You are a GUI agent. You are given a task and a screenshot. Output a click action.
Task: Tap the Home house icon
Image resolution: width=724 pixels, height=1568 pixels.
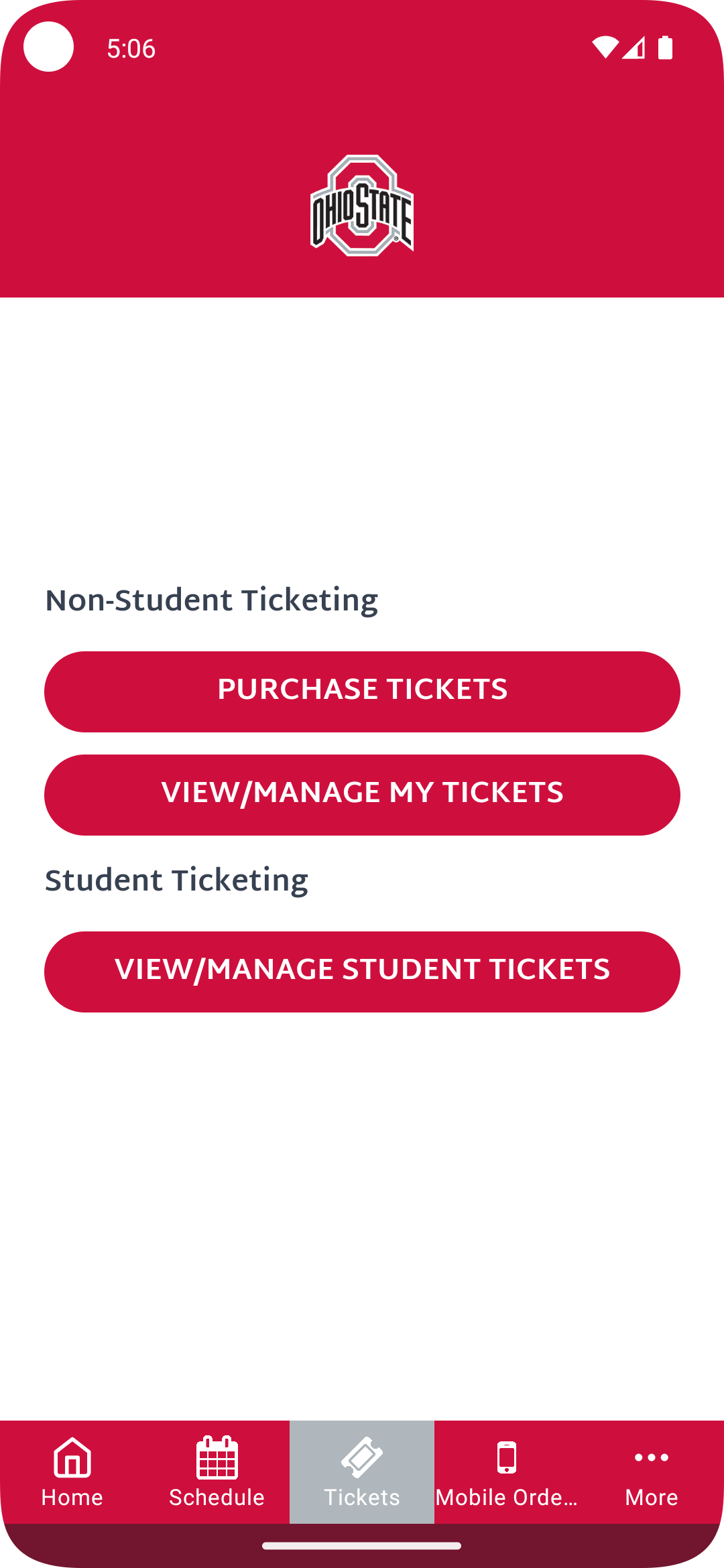tap(72, 1457)
